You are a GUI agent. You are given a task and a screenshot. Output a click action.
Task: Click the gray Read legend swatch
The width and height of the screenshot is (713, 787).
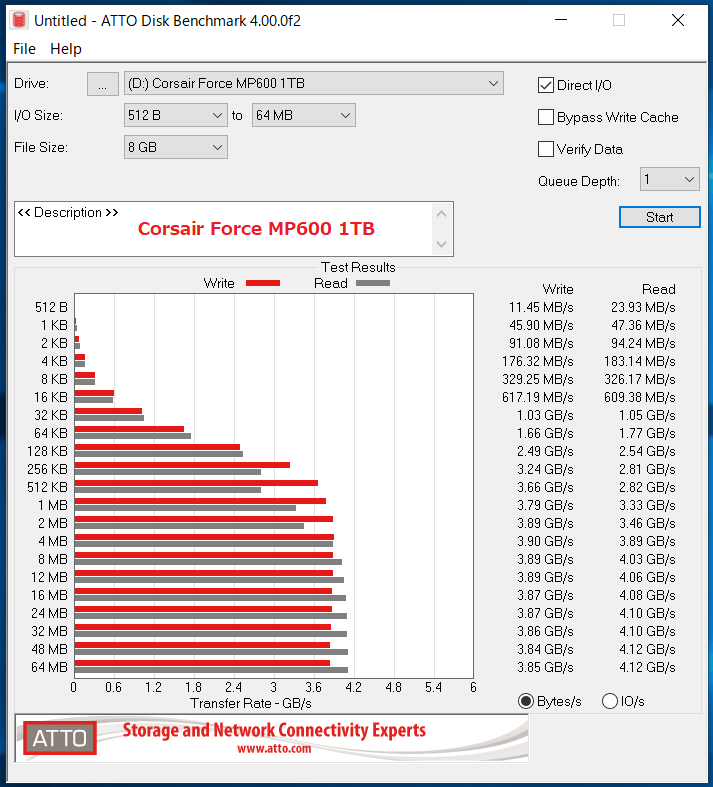[x=373, y=283]
